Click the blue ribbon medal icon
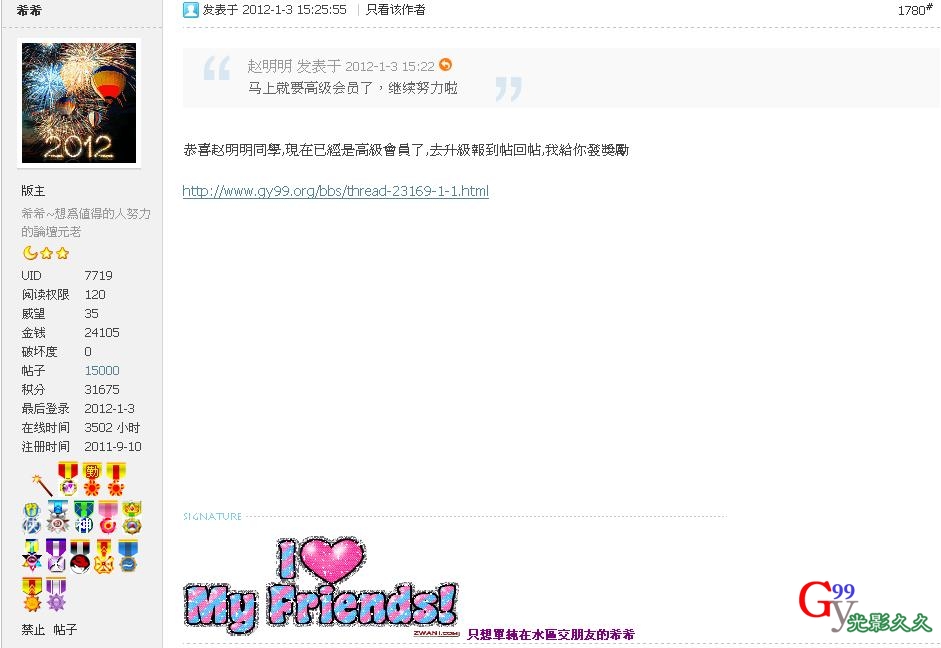Screen dimensions: 941x648 [x=128, y=555]
